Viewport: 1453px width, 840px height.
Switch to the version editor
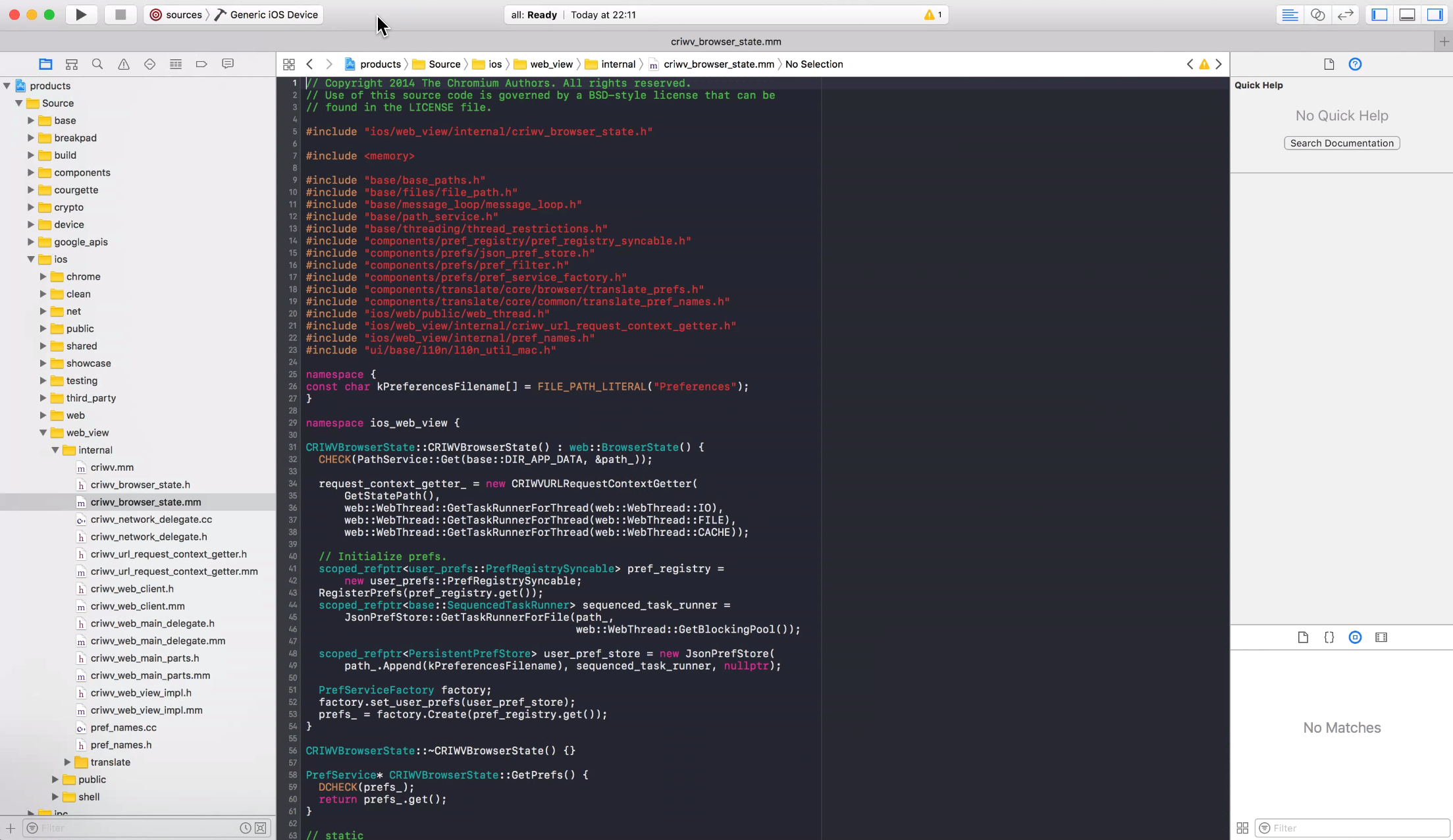(x=1345, y=14)
